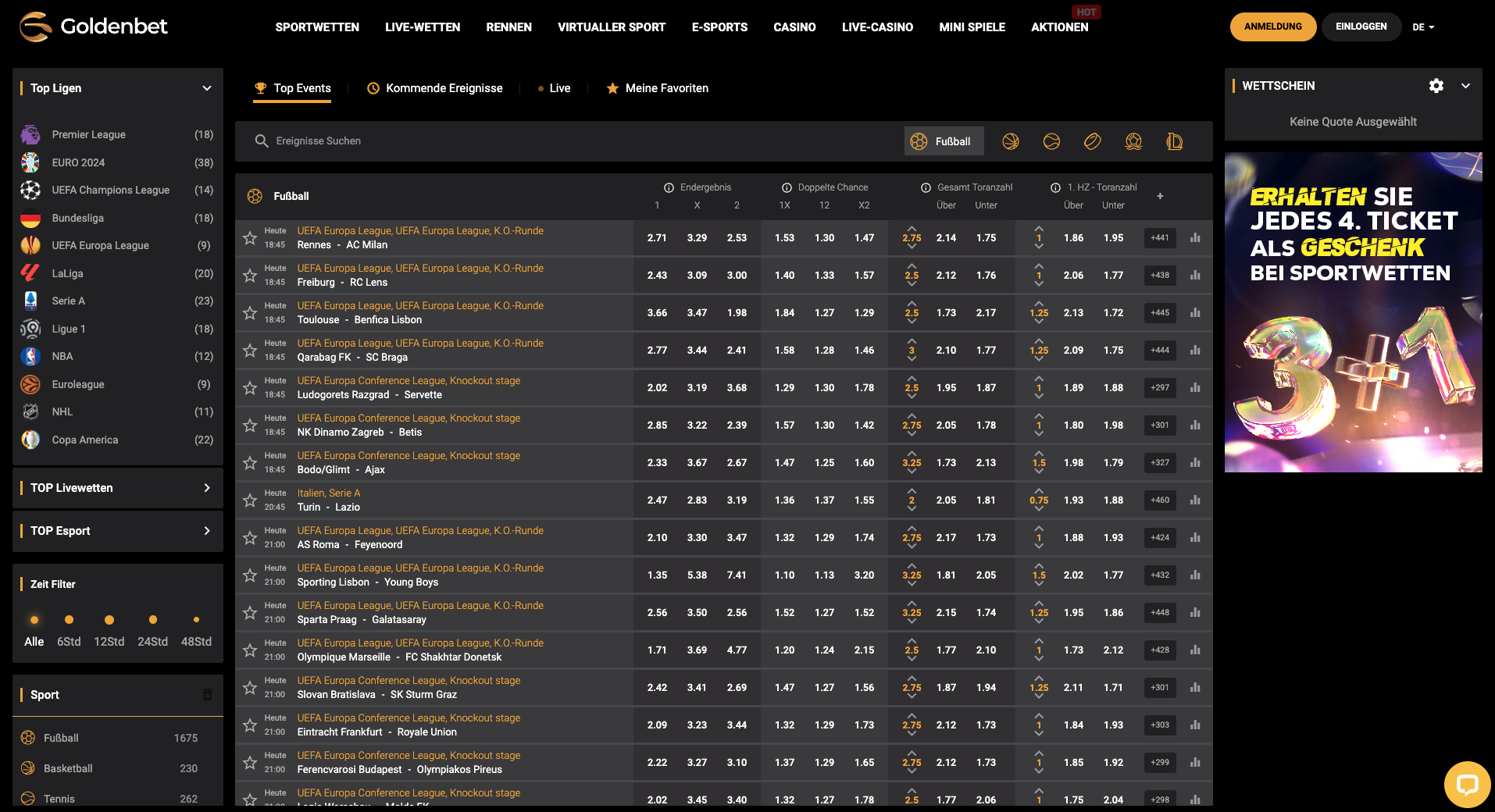Switch to the Kommende Ereignisse tab

[435, 88]
